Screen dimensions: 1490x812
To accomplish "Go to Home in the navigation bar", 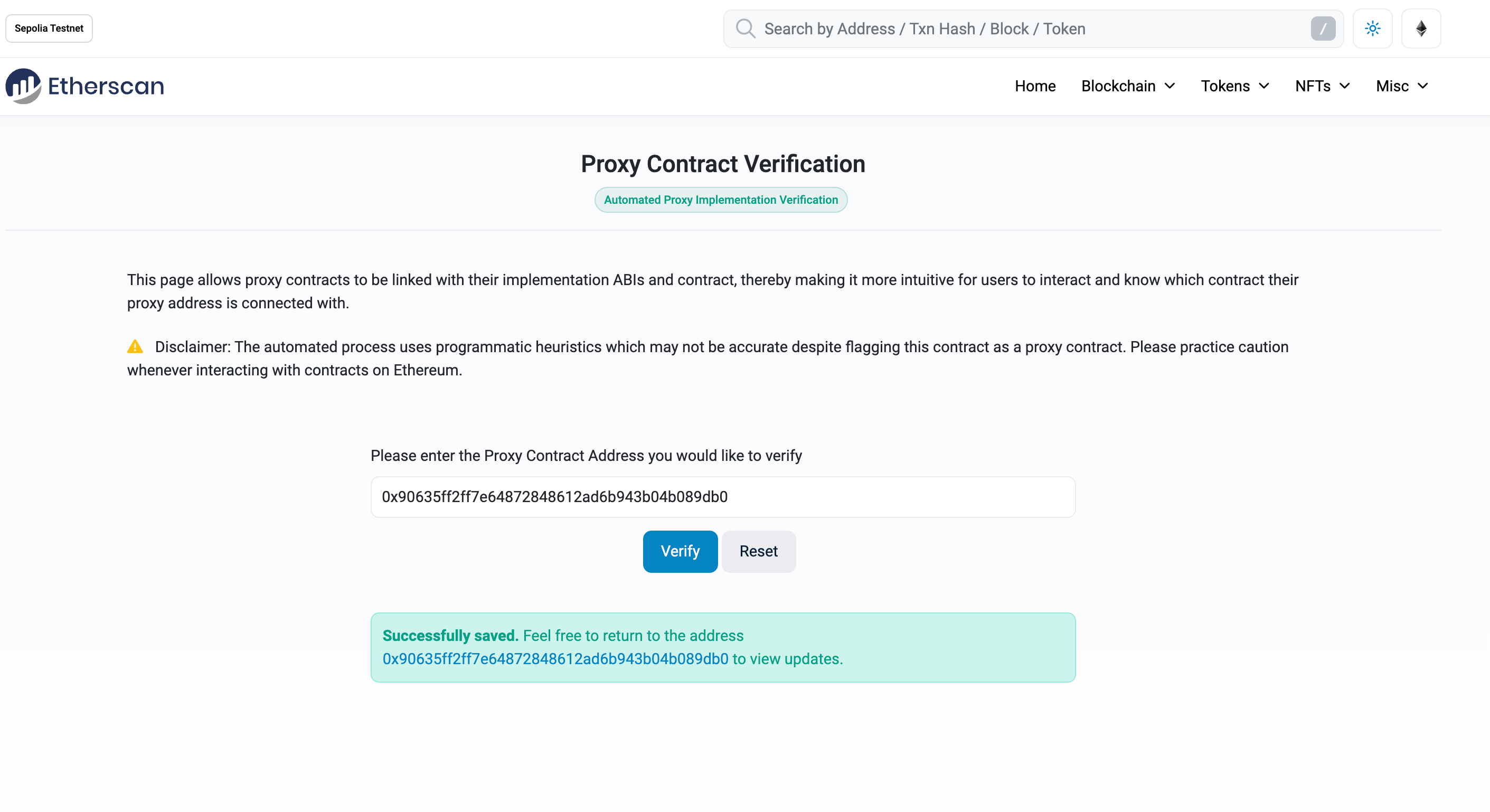I will [x=1035, y=86].
